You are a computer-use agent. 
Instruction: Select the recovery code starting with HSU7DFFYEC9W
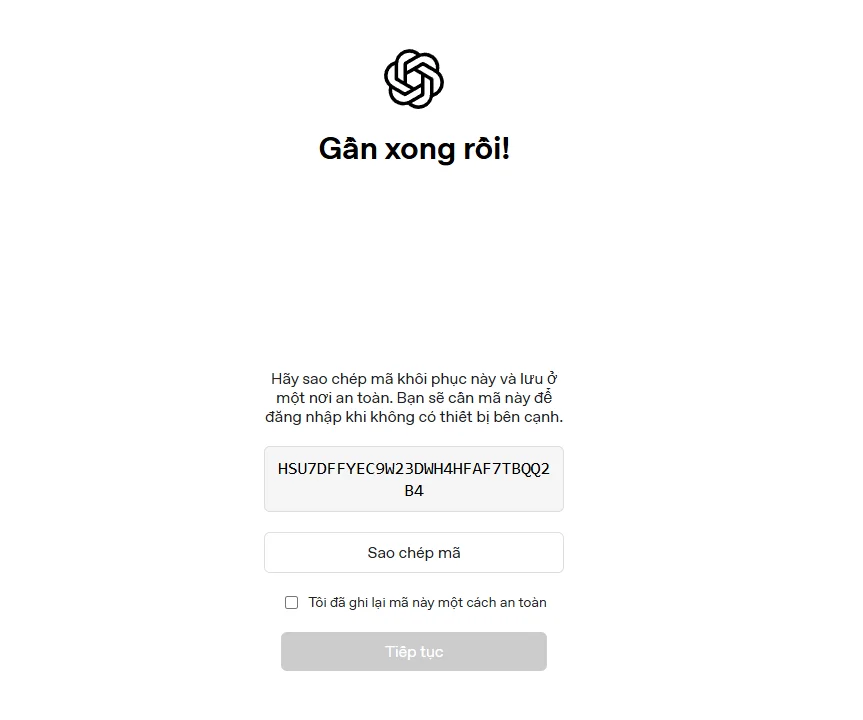click(414, 479)
